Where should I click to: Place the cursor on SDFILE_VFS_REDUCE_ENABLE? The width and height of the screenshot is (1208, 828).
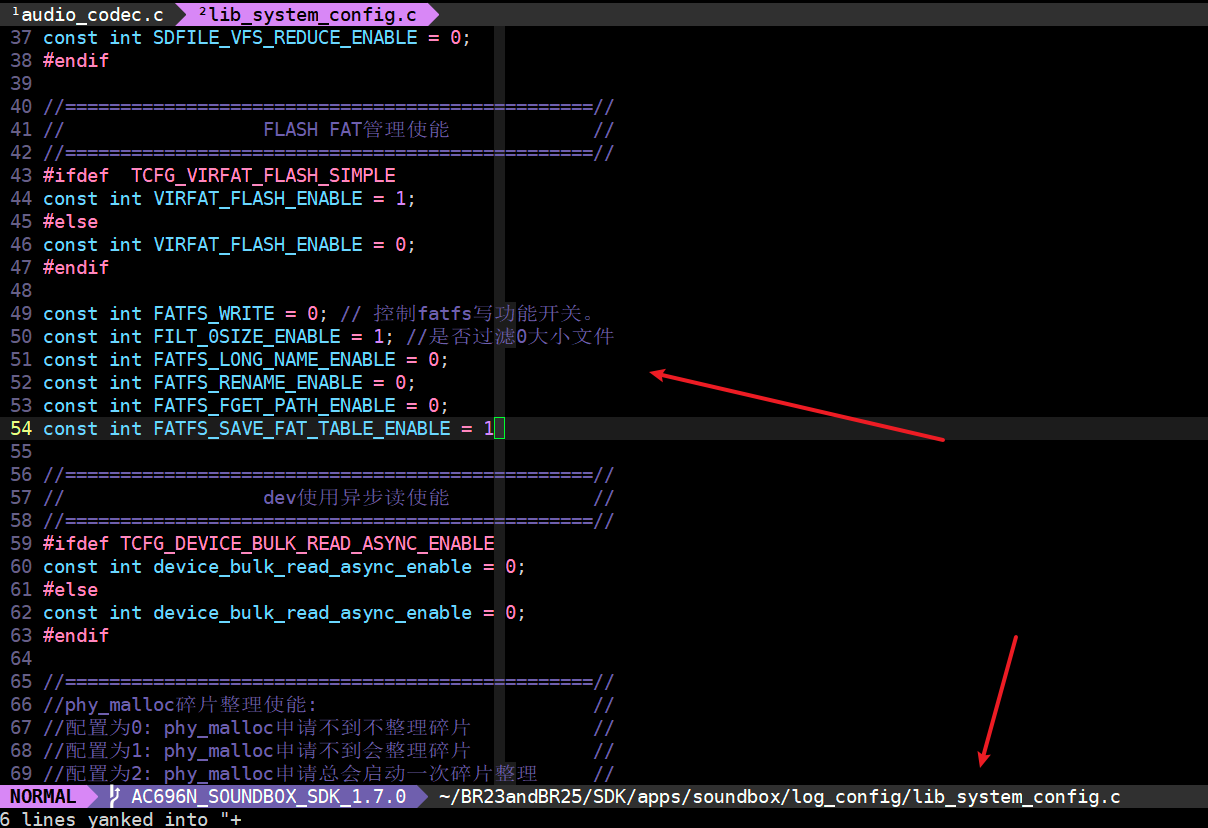click(285, 38)
